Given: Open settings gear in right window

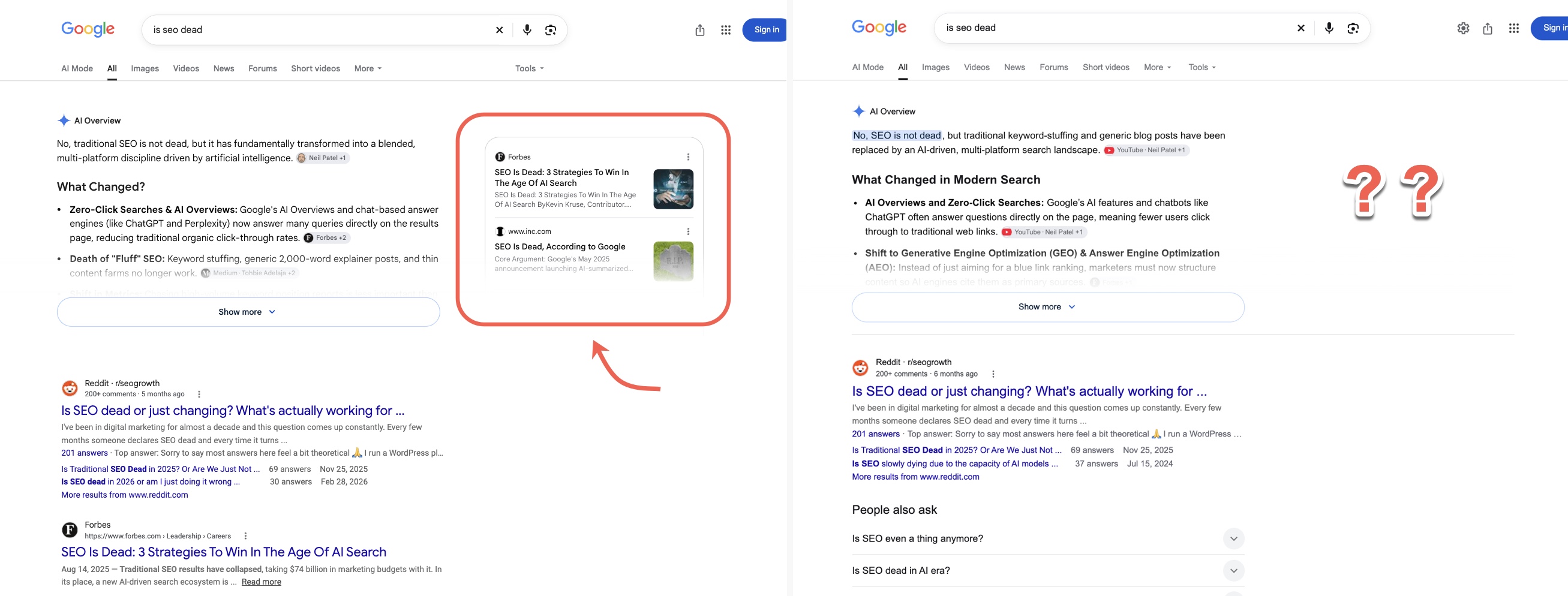Looking at the screenshot, I should (x=1463, y=28).
